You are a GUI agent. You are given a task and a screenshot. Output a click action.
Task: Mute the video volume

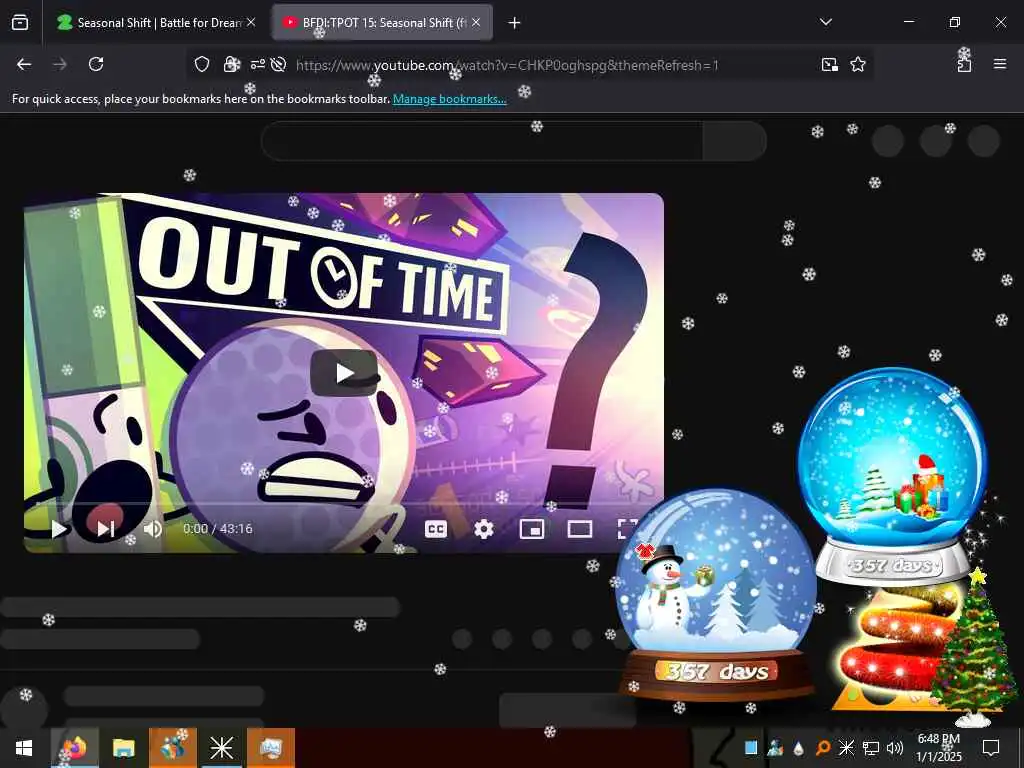coord(152,529)
